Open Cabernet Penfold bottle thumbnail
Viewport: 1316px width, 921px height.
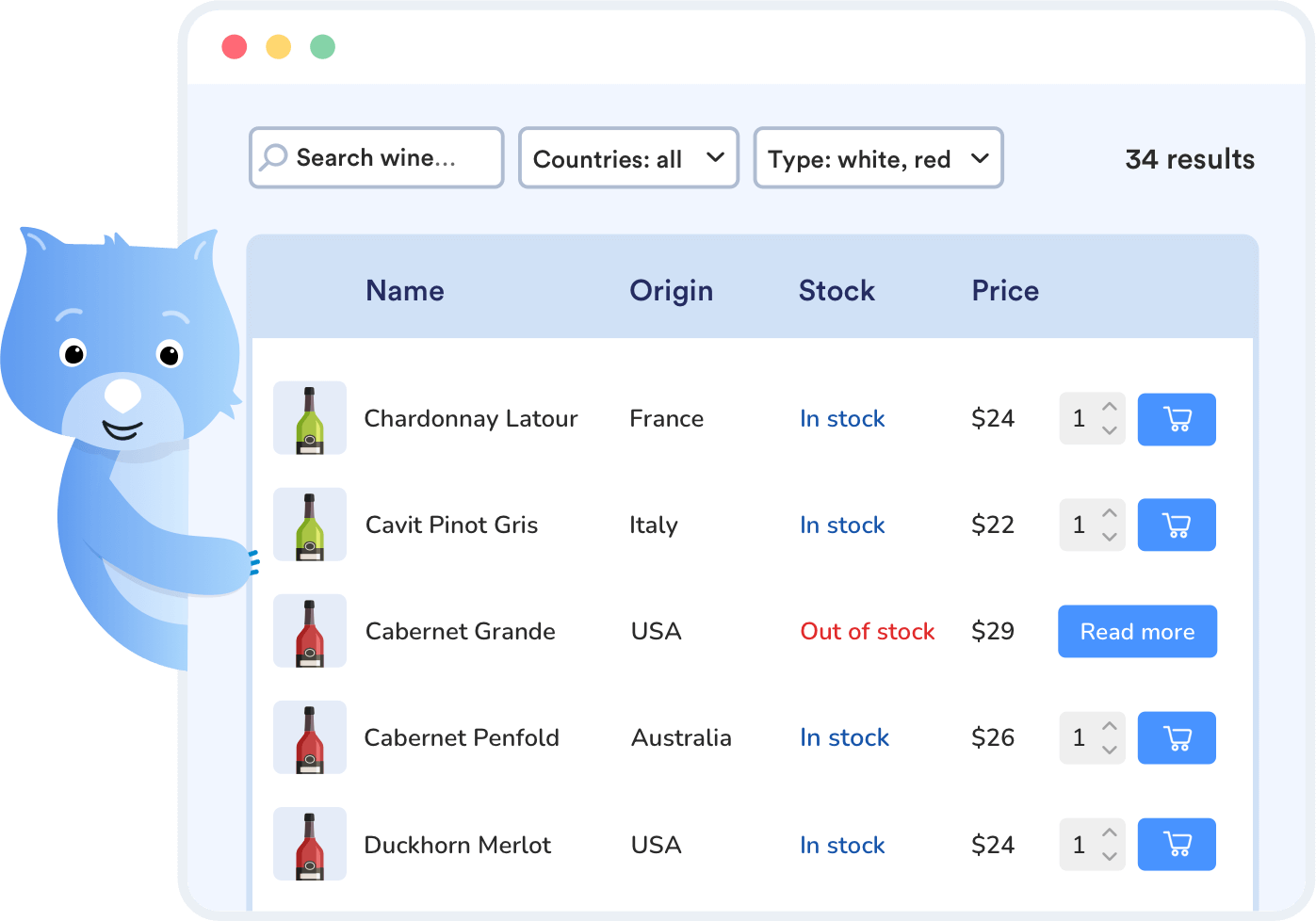pyautogui.click(x=310, y=737)
